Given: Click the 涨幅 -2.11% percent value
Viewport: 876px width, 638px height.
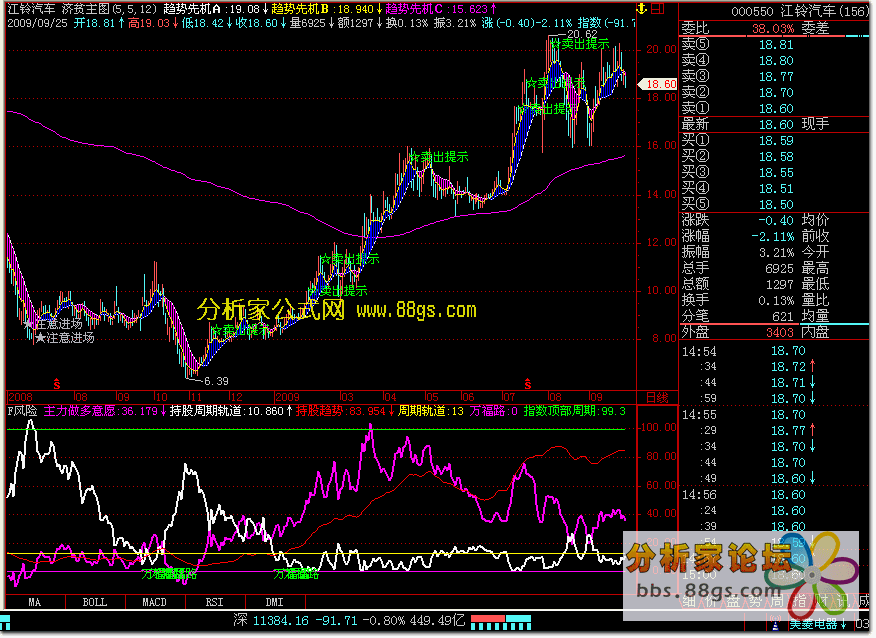Looking at the screenshot, I should pyautogui.click(x=773, y=236).
